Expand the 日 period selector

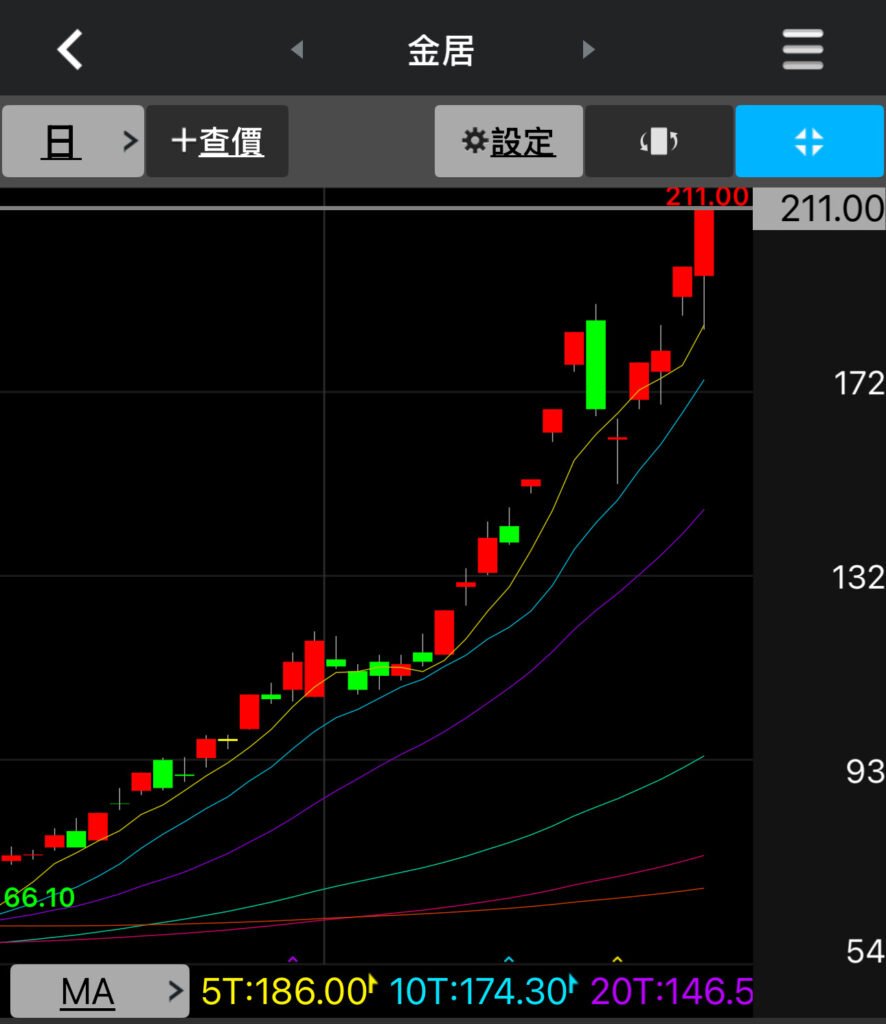coord(73,142)
